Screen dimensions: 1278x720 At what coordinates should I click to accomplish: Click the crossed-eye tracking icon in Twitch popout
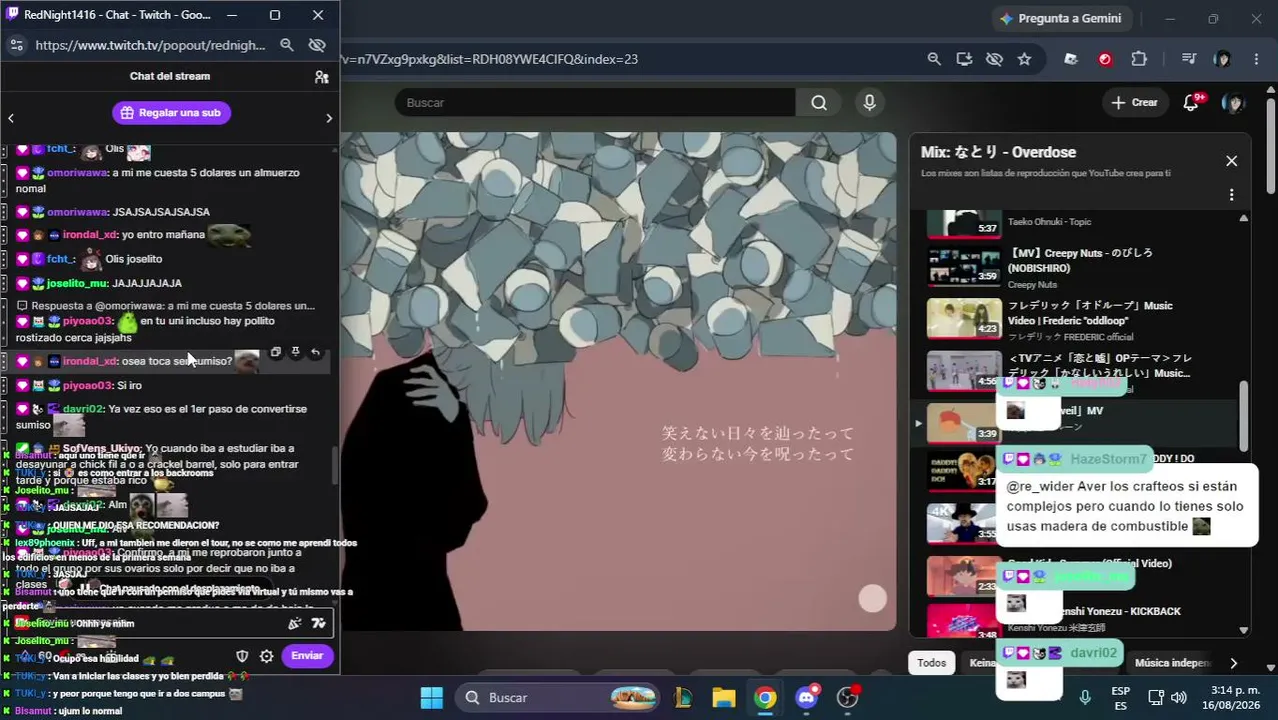point(317,45)
